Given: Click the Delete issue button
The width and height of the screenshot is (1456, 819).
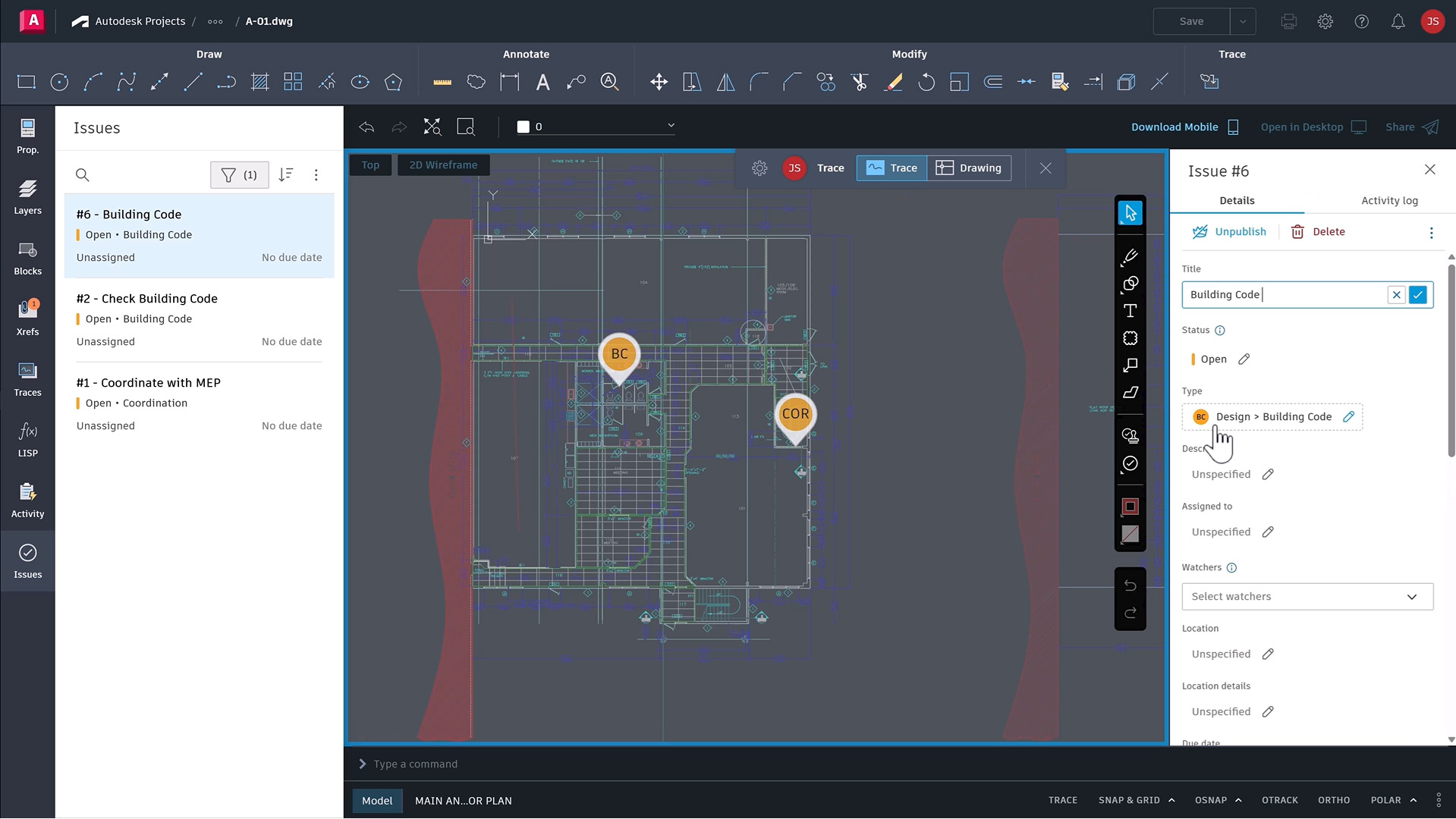Looking at the screenshot, I should pos(1317,232).
